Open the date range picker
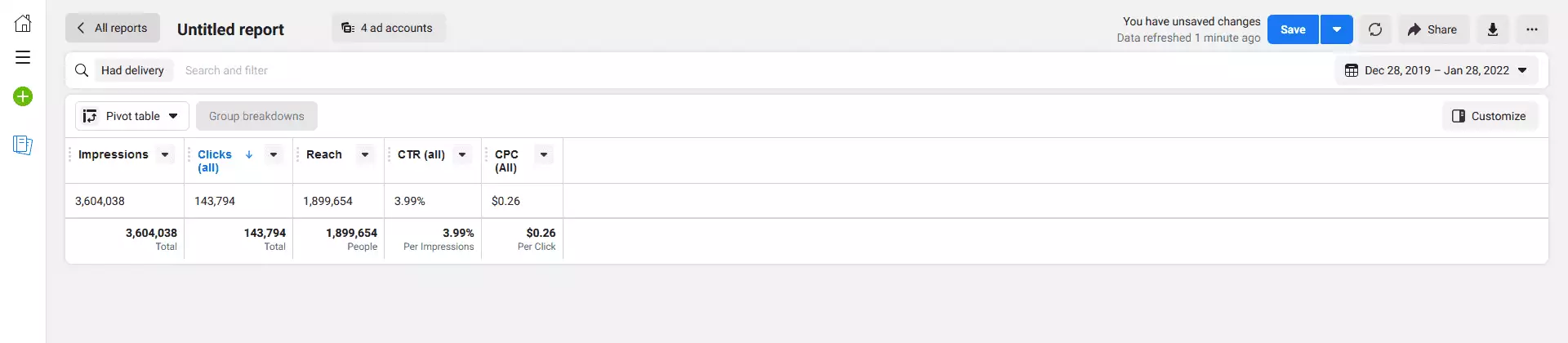The width and height of the screenshot is (1568, 343). pos(1437,70)
